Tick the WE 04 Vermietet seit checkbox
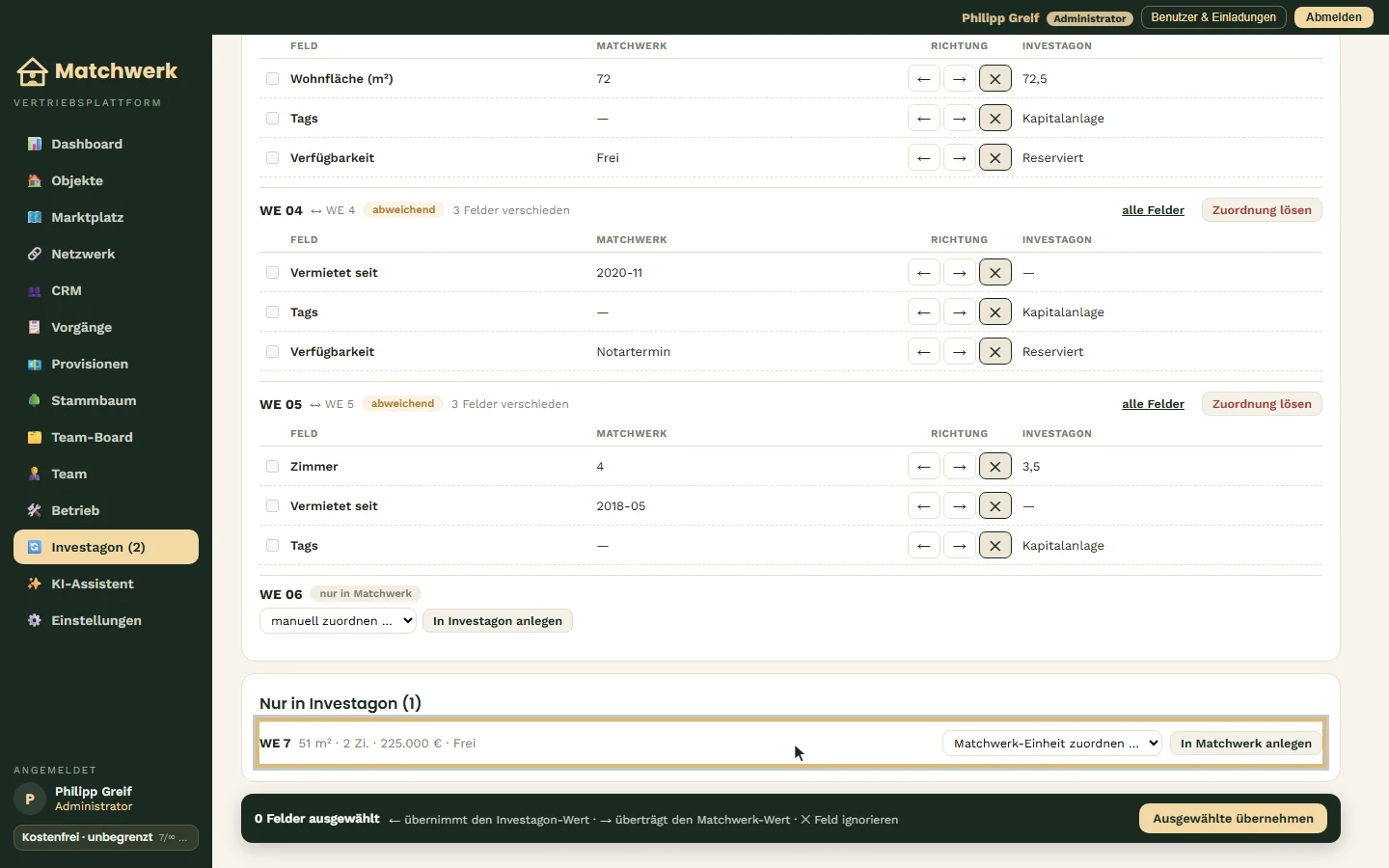The height and width of the screenshot is (868, 1389). (x=273, y=273)
